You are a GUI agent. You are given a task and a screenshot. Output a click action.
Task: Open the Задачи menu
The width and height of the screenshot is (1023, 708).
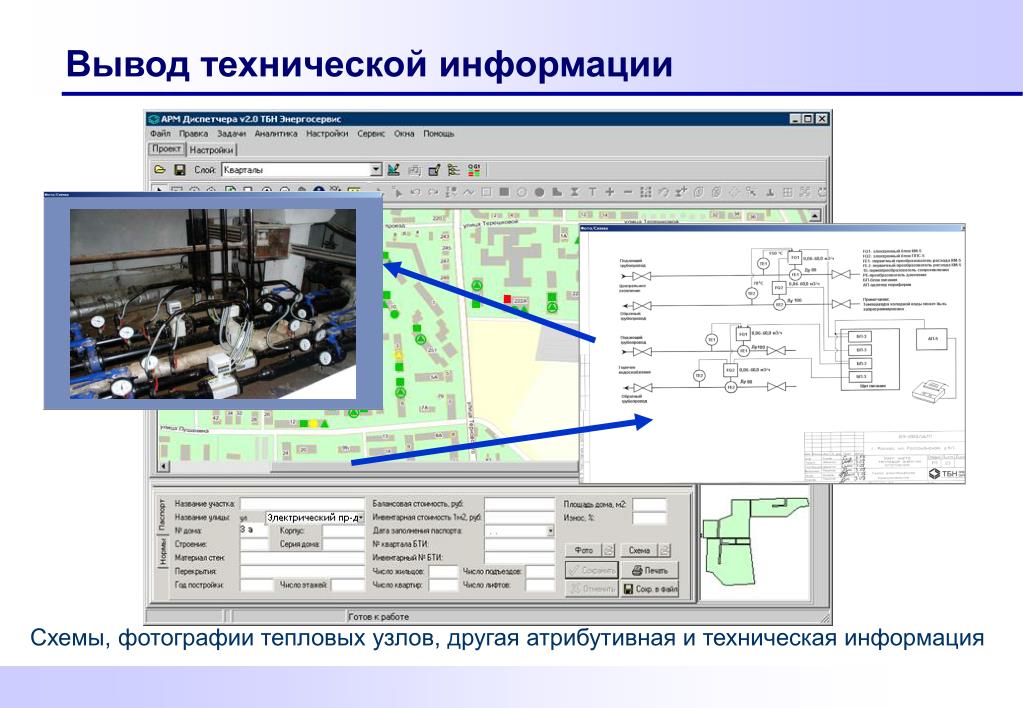[232, 134]
